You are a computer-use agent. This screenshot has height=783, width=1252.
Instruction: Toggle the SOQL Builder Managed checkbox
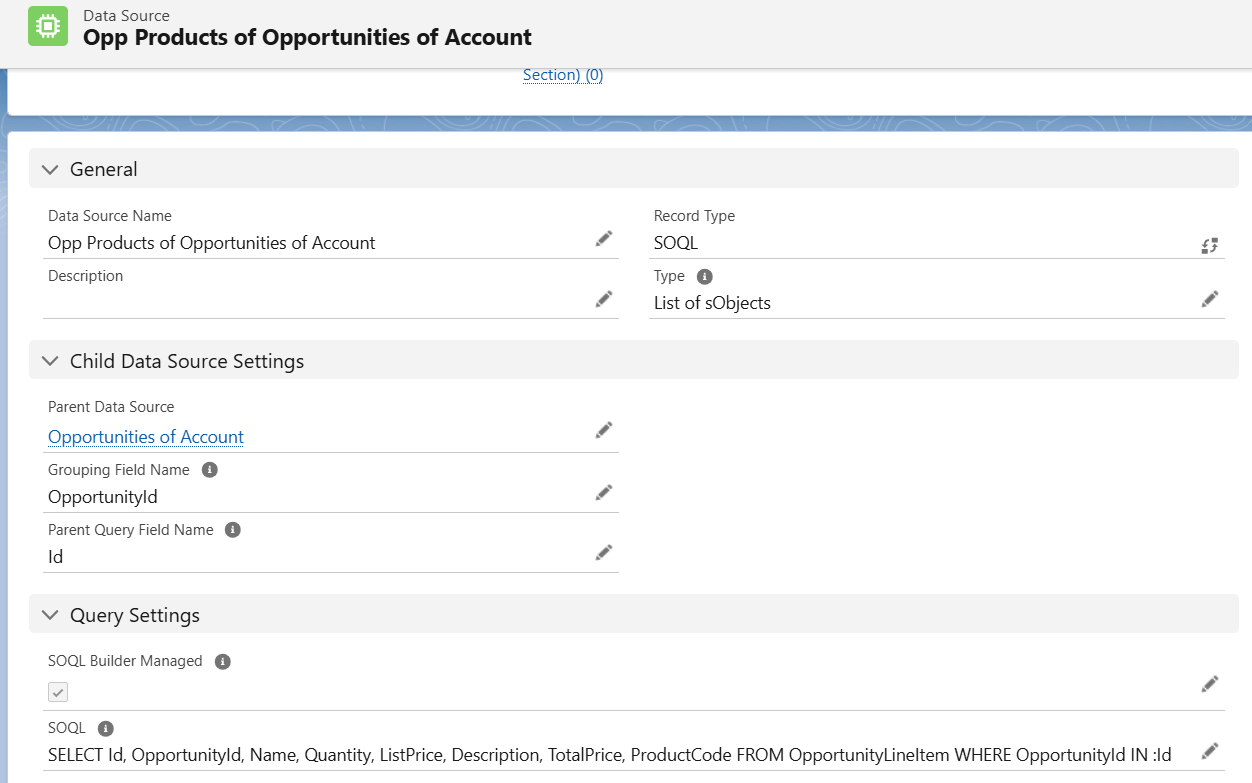tap(58, 692)
